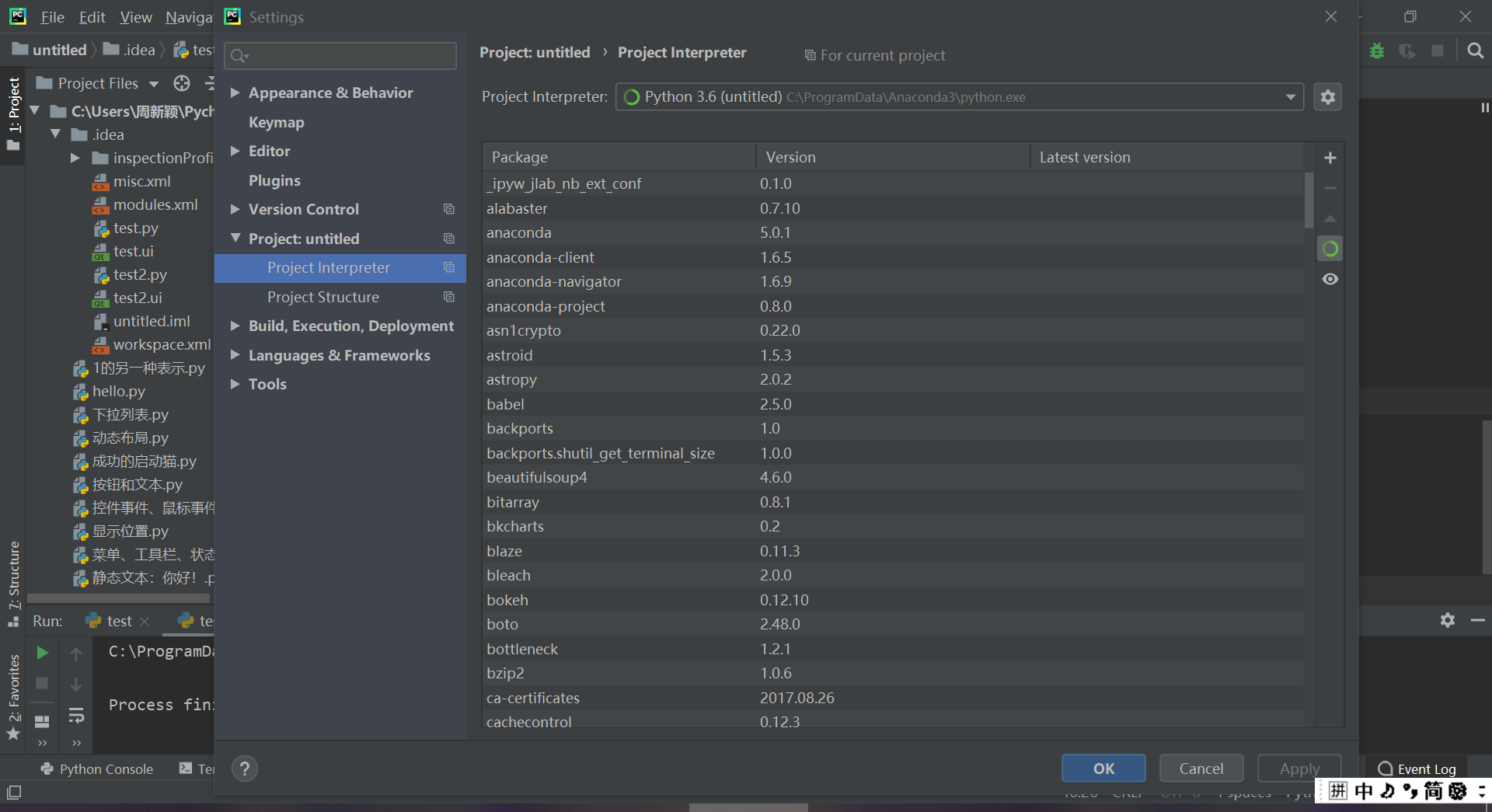Expand Build, Execution, Deployment section

pos(235,326)
